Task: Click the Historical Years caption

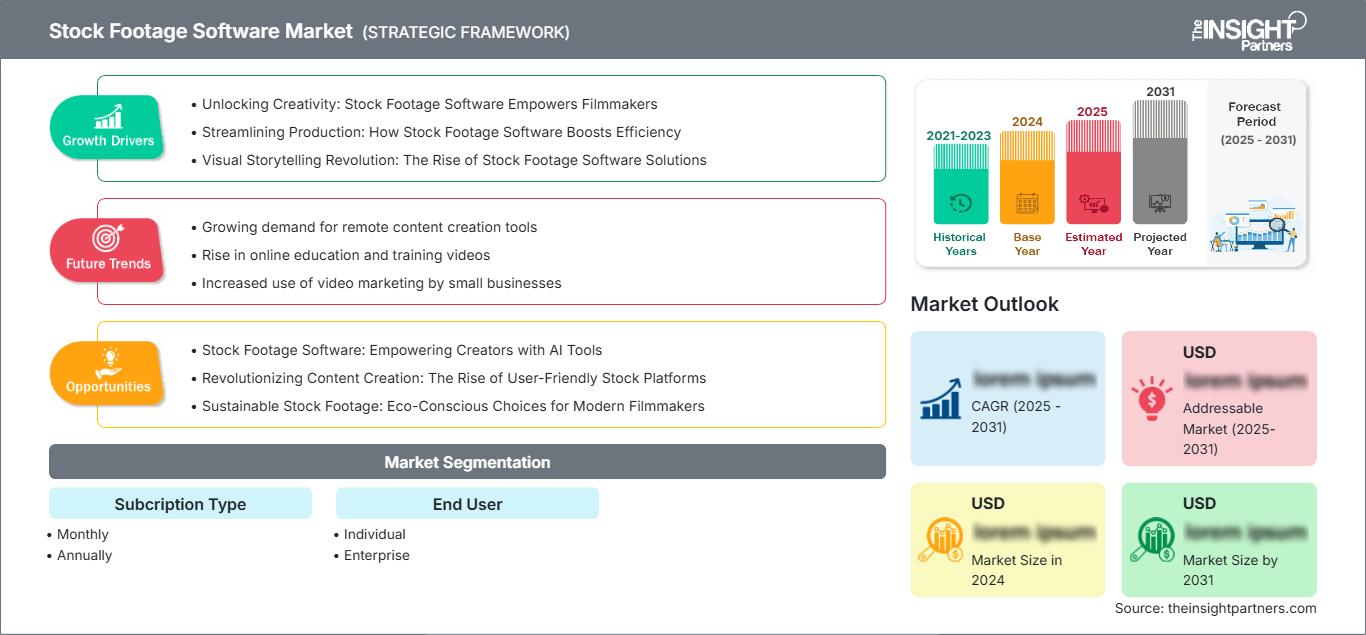Action: [960, 244]
